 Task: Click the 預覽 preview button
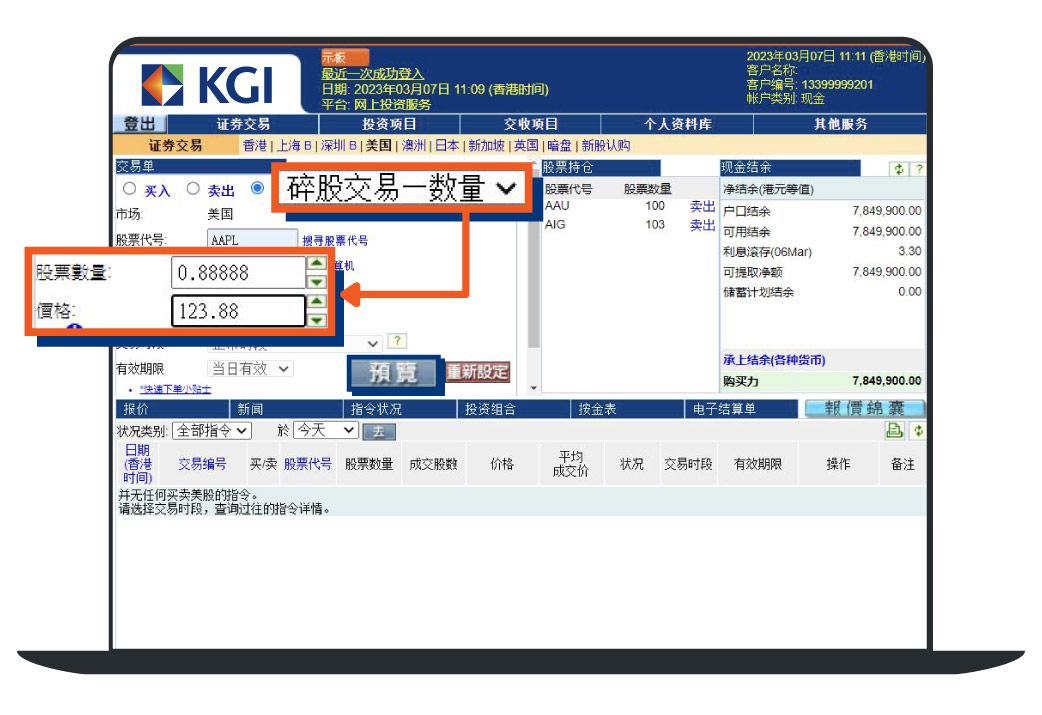pos(393,373)
